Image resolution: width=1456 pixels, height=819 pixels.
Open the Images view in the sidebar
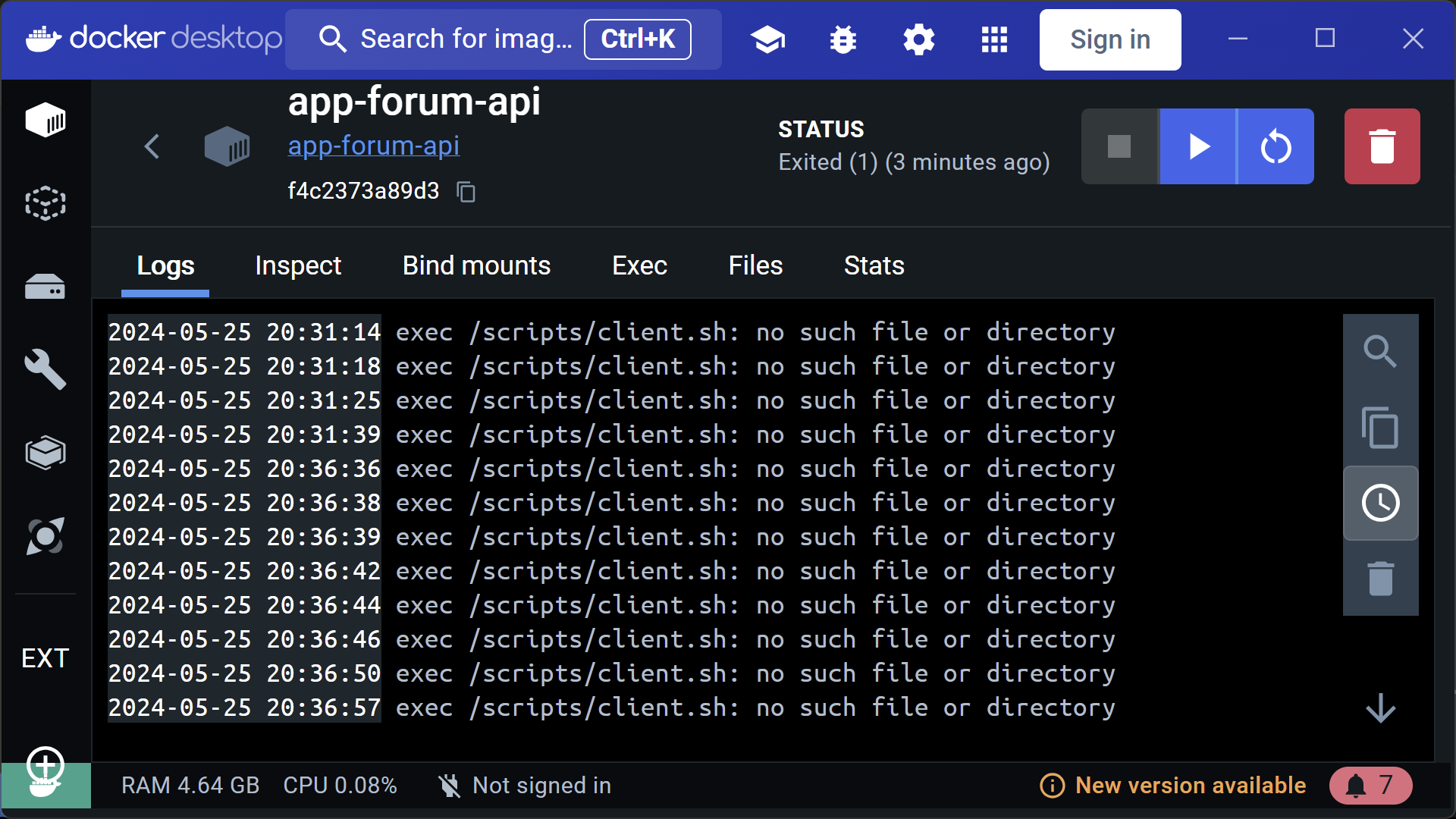click(45, 203)
